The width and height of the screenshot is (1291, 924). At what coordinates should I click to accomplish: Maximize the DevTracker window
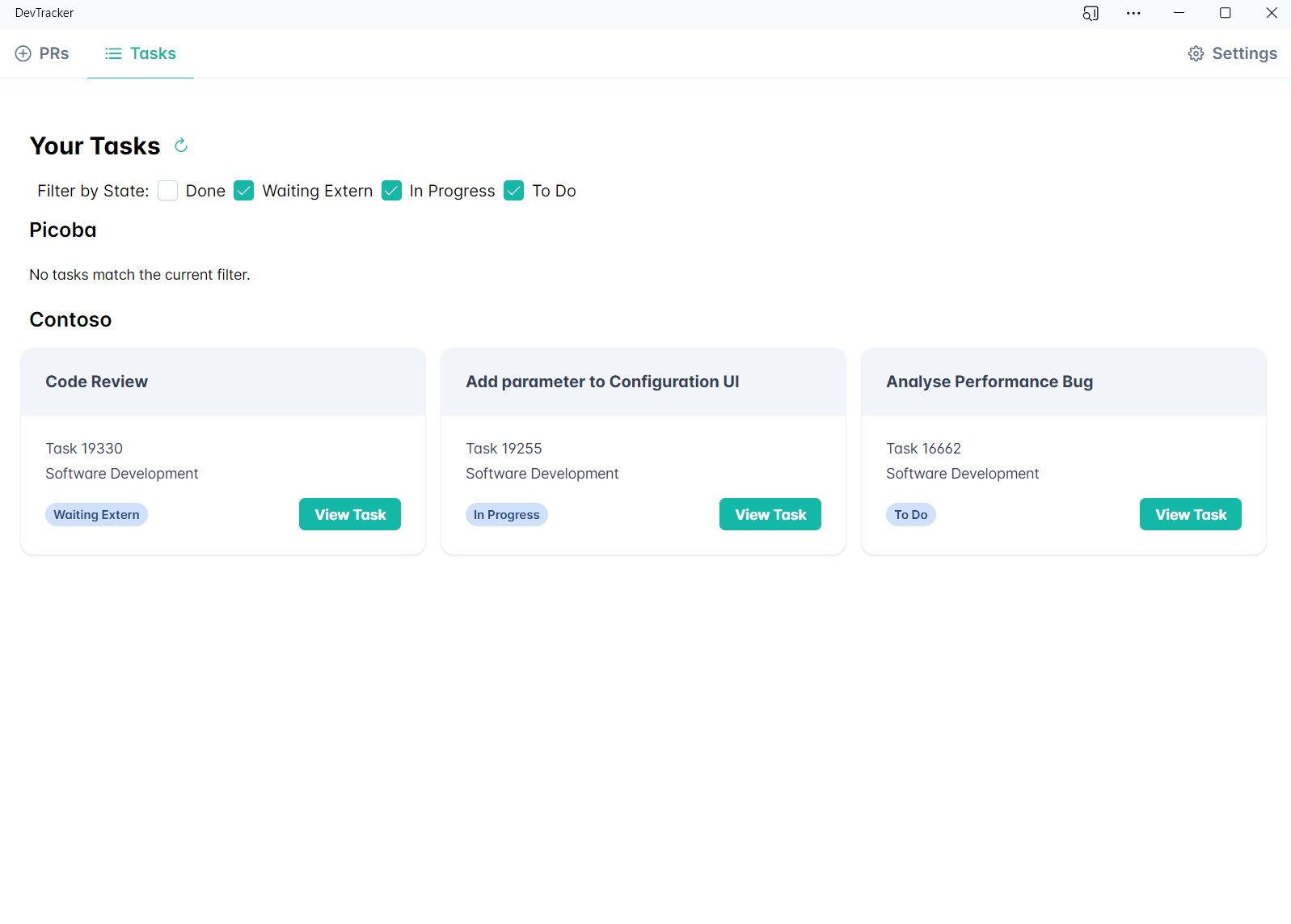pos(1225,13)
